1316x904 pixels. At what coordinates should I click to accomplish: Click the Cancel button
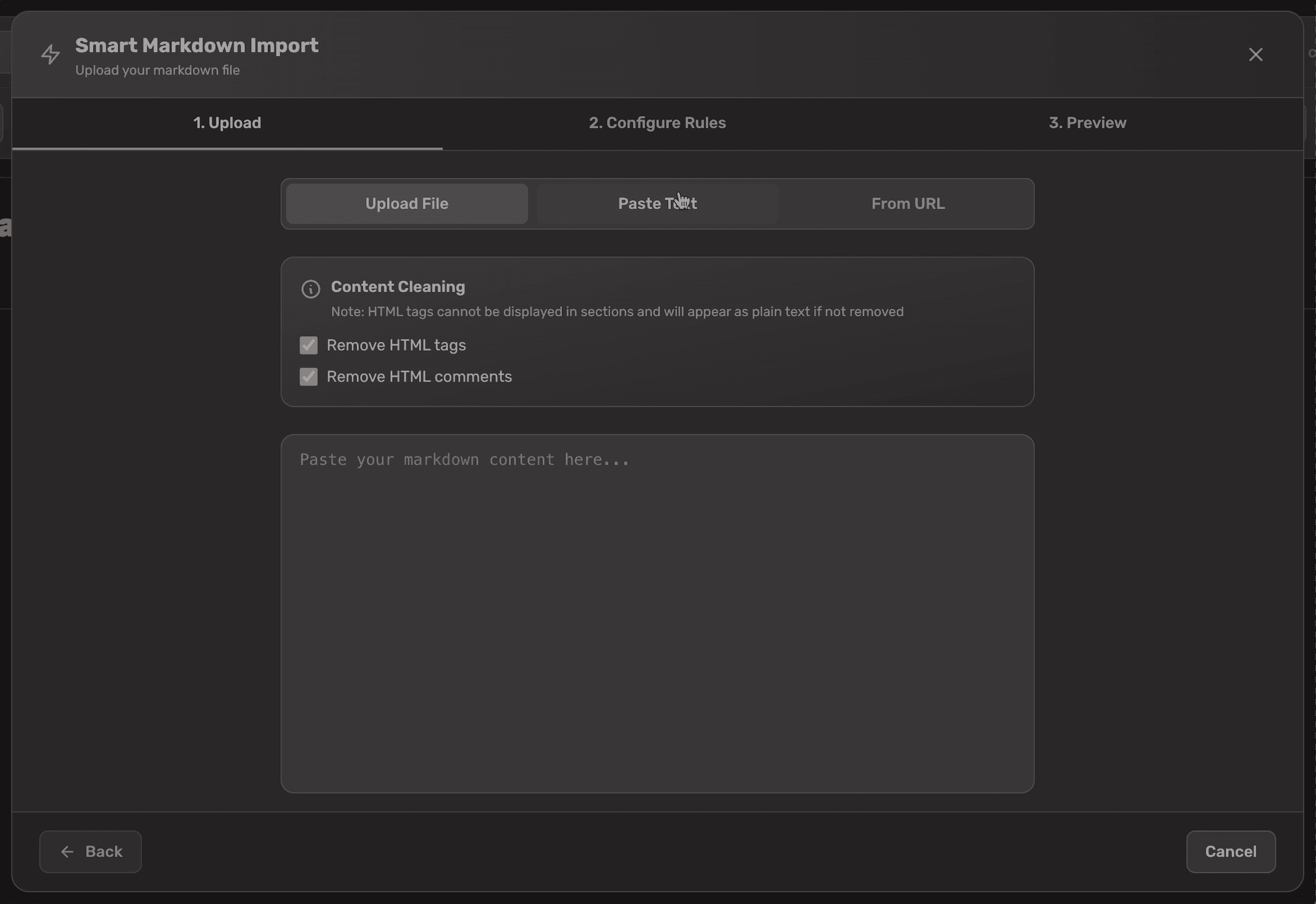(1231, 851)
